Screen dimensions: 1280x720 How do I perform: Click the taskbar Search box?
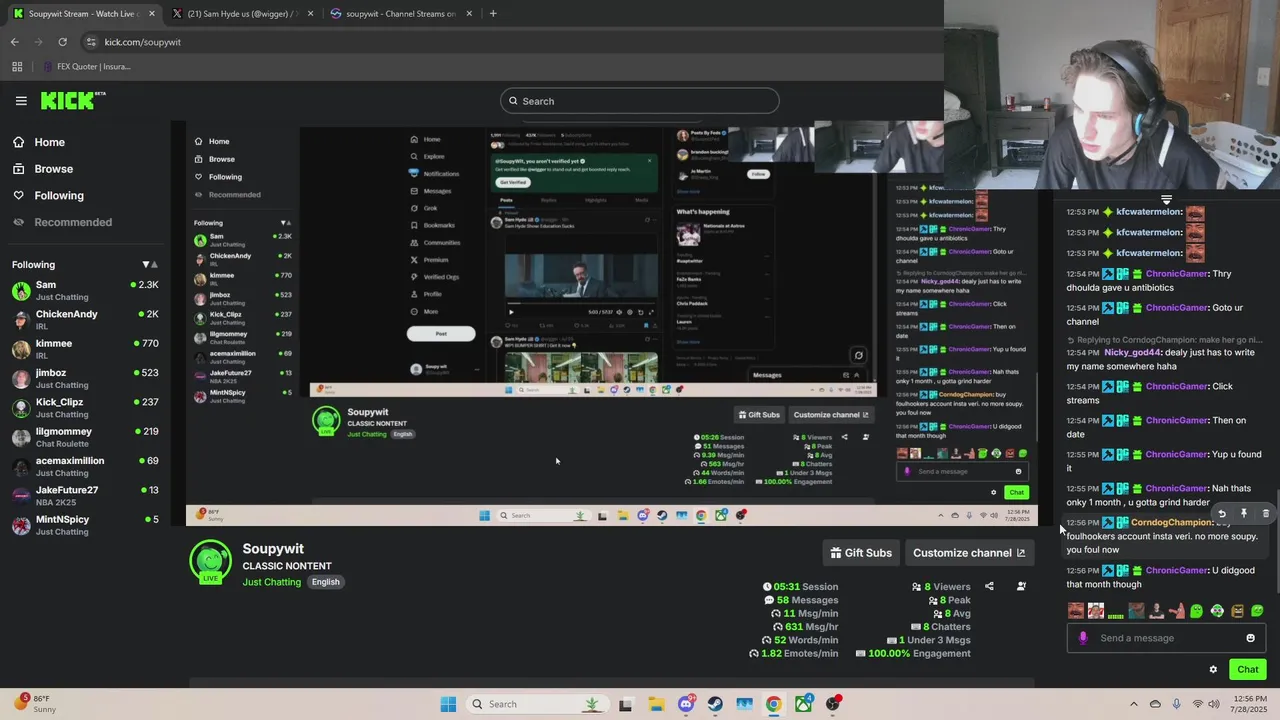pyautogui.click(x=536, y=704)
